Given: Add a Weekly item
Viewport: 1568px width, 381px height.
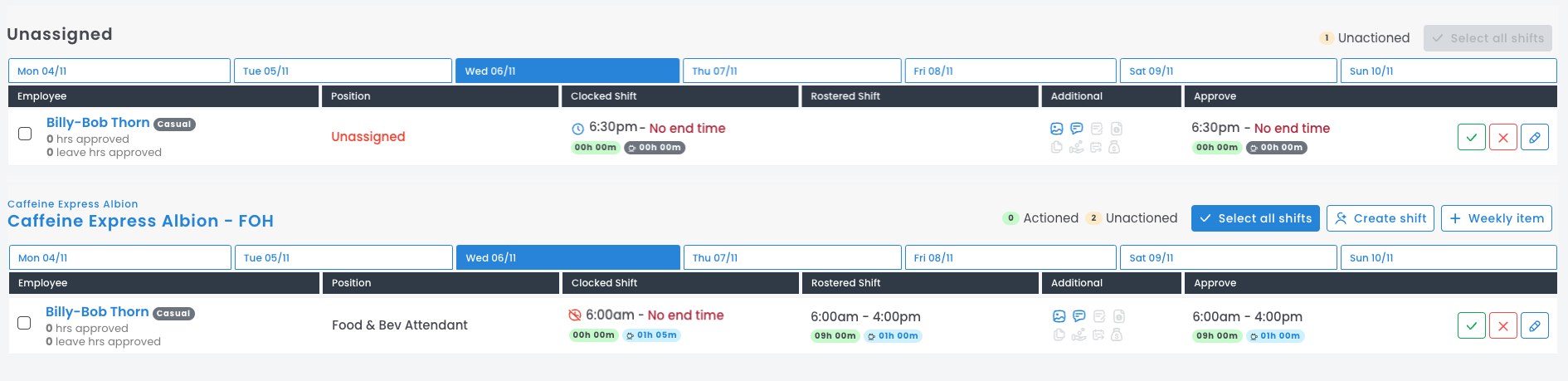Looking at the screenshot, I should (x=1496, y=218).
